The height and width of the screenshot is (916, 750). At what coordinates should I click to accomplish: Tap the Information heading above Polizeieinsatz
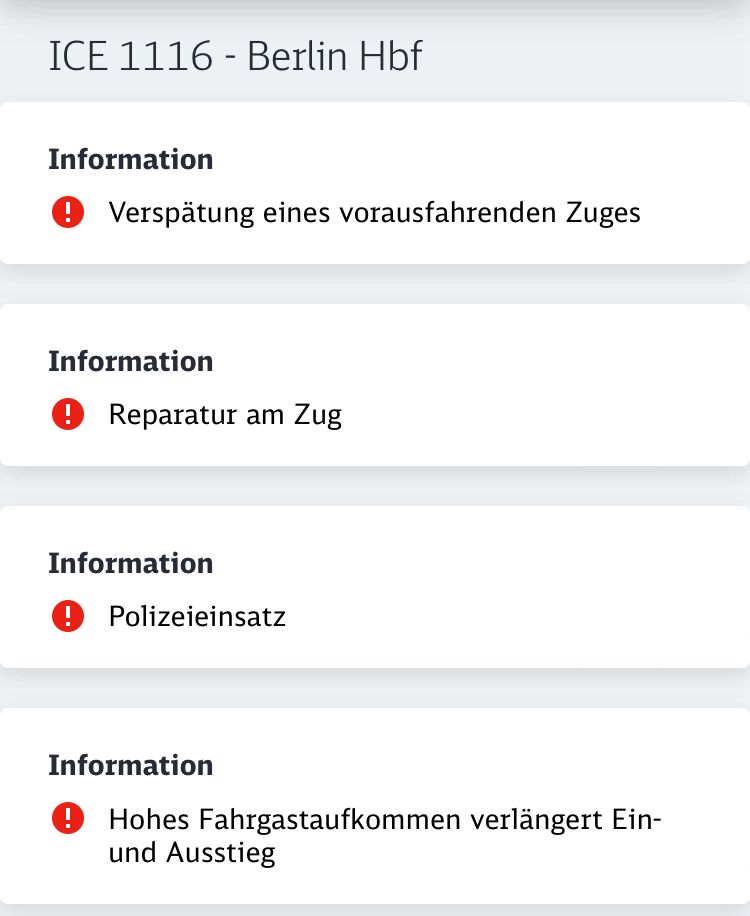pyautogui.click(x=131, y=564)
